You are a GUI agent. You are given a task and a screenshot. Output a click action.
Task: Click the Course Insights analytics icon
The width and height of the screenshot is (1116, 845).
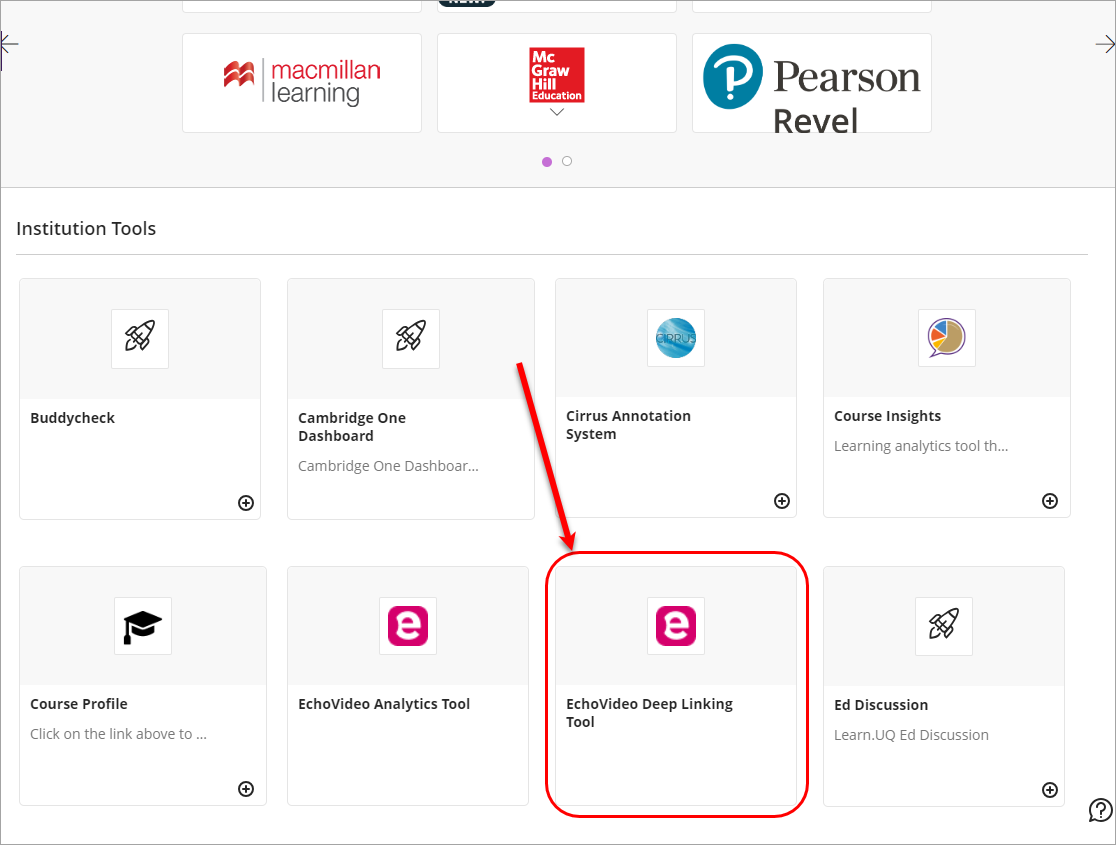946,338
